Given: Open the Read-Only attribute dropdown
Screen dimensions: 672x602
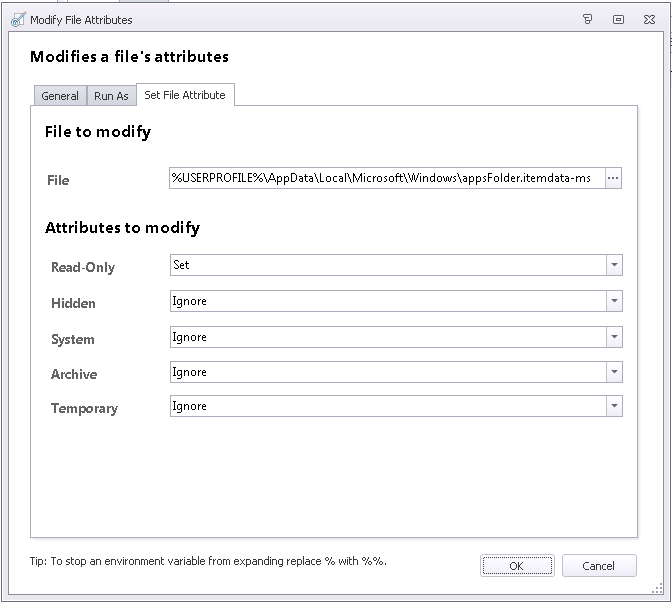Looking at the screenshot, I should coord(614,265).
